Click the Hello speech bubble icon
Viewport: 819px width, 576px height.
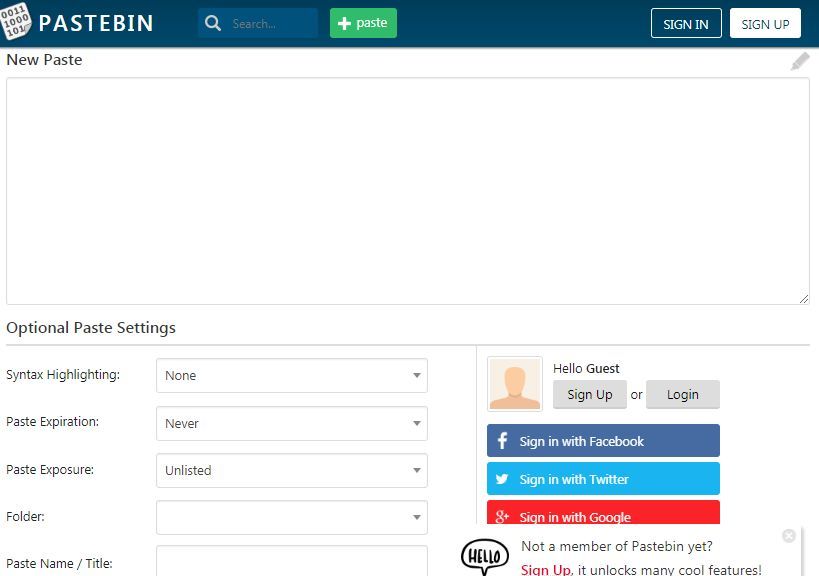click(x=485, y=556)
